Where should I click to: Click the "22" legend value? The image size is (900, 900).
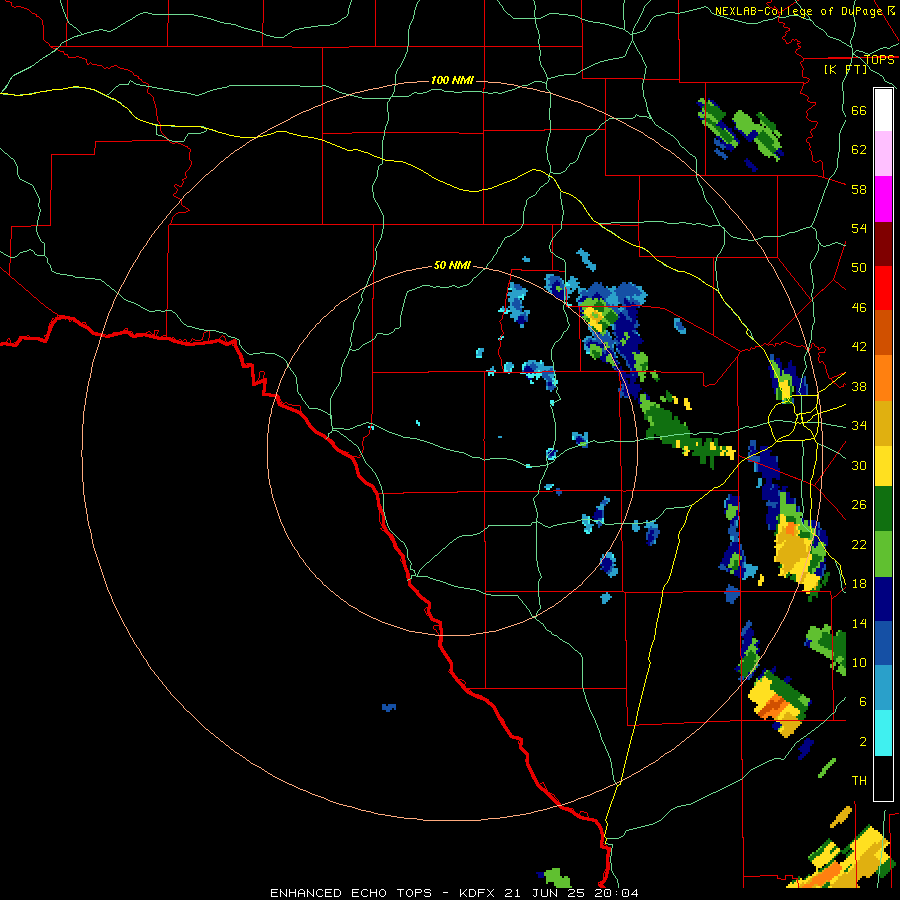[x=859, y=544]
